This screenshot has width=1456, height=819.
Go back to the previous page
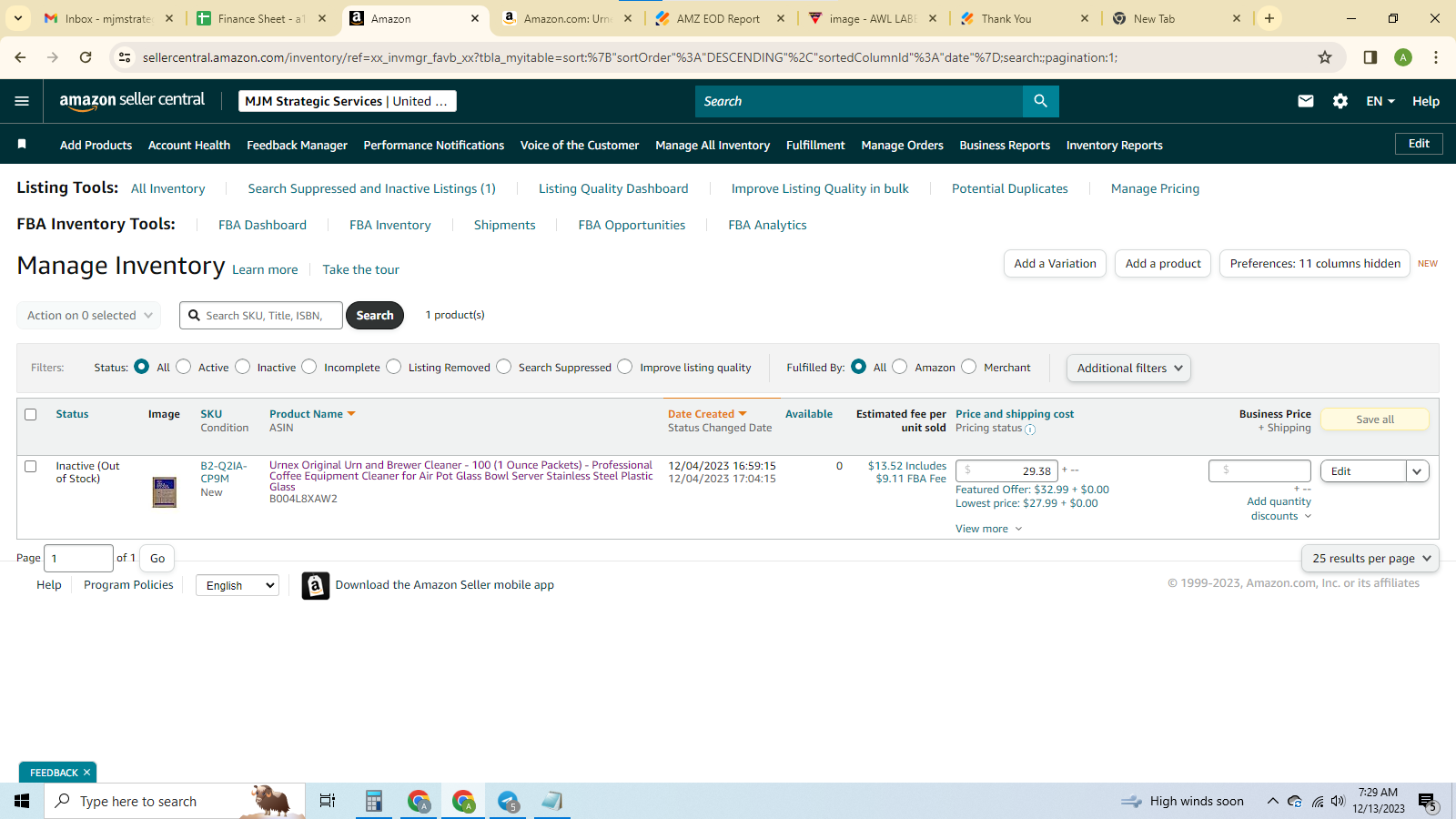(x=20, y=57)
